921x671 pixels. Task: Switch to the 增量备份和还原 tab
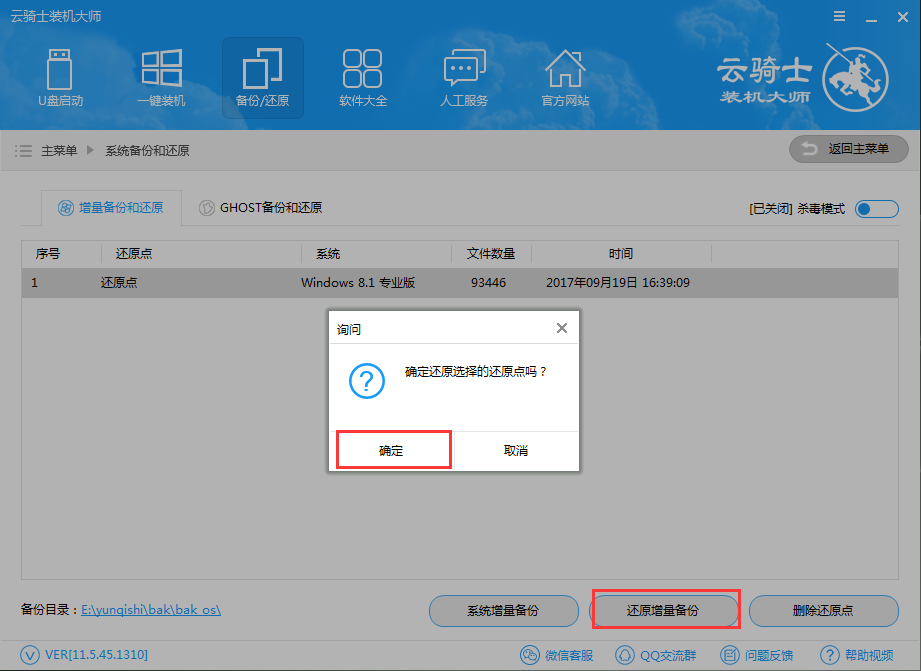pyautogui.click(x=111, y=208)
